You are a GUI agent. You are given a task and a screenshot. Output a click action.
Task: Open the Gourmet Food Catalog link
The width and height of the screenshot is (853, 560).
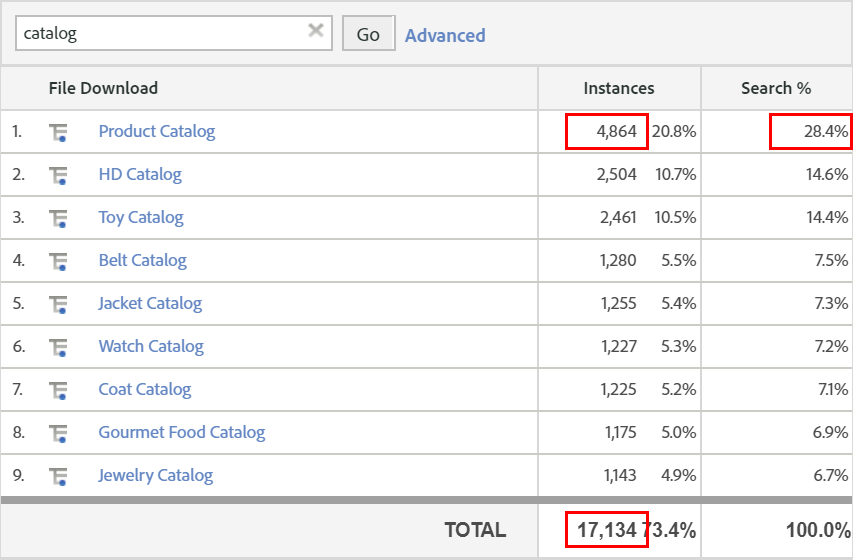(x=181, y=432)
